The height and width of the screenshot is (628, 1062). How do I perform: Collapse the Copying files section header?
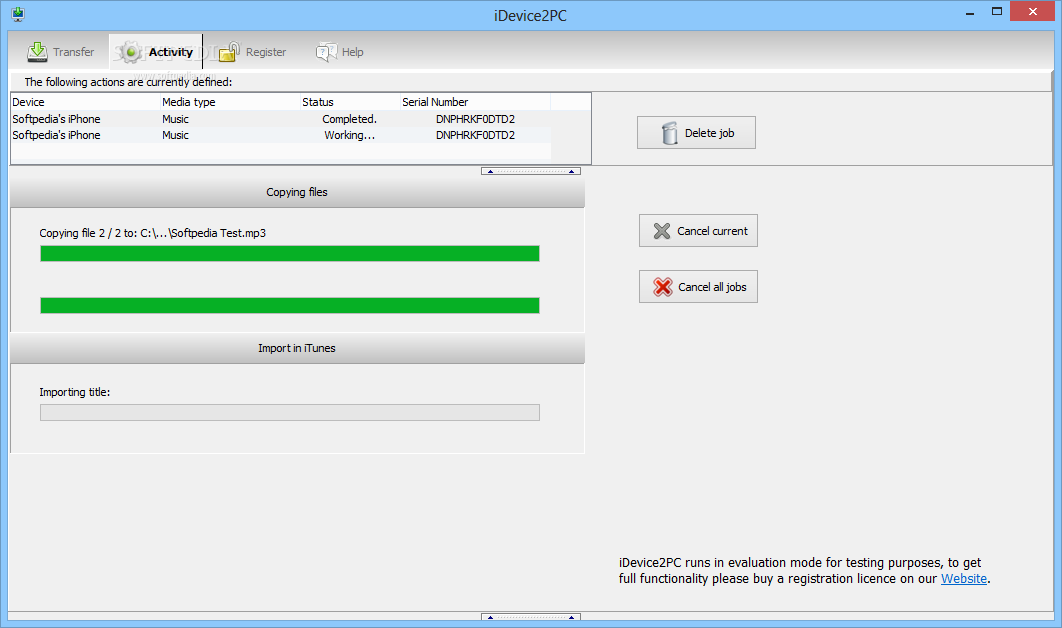click(x=297, y=192)
